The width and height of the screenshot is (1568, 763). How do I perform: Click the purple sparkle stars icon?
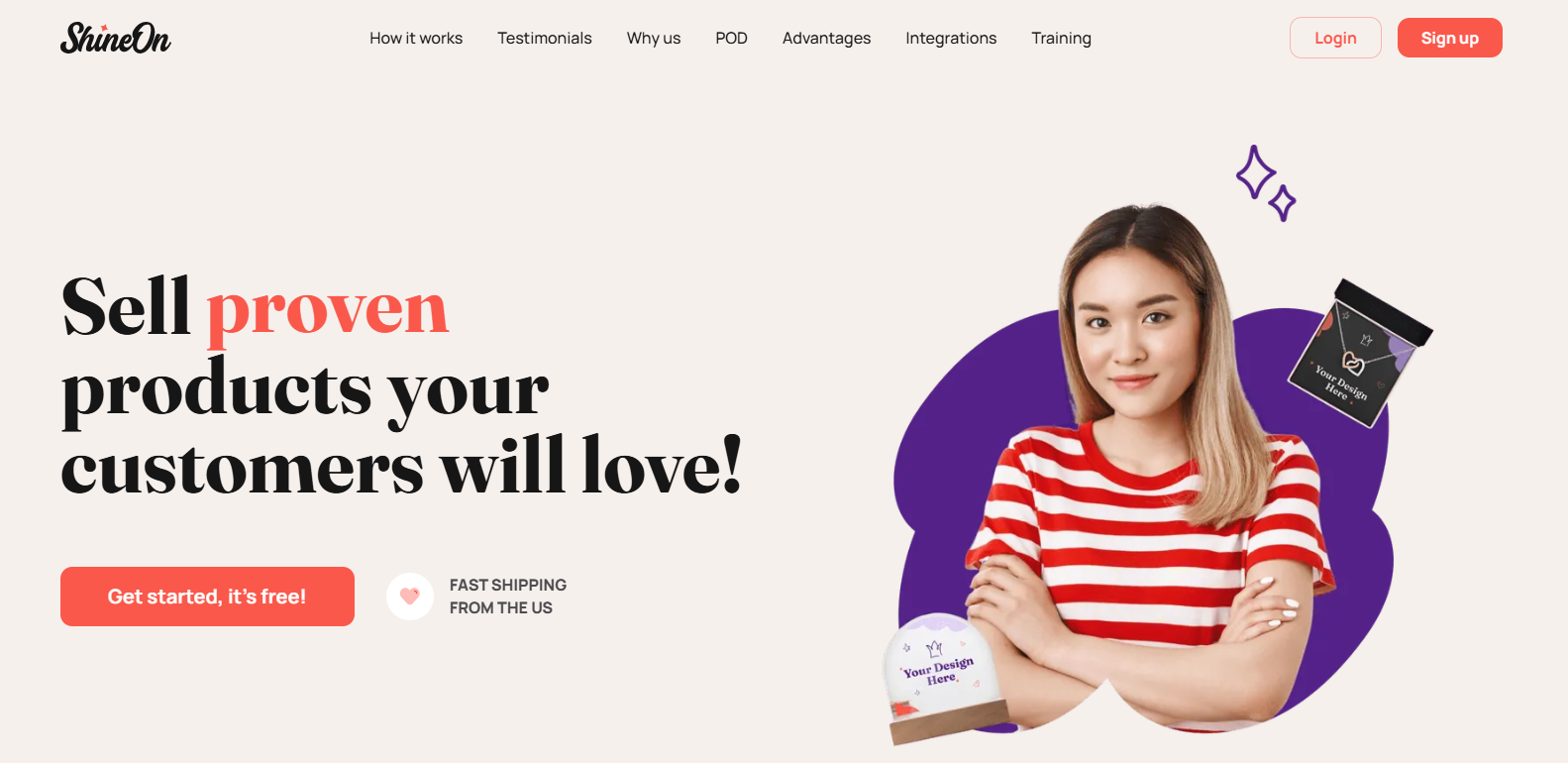coord(1265,182)
